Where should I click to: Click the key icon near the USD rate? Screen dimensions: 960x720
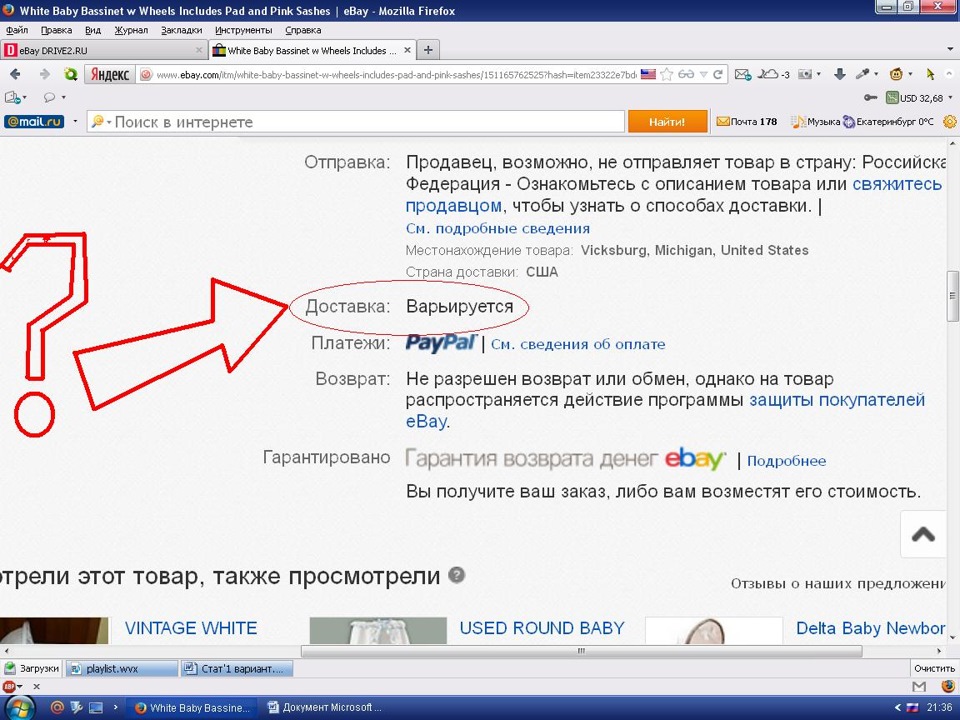coord(870,98)
